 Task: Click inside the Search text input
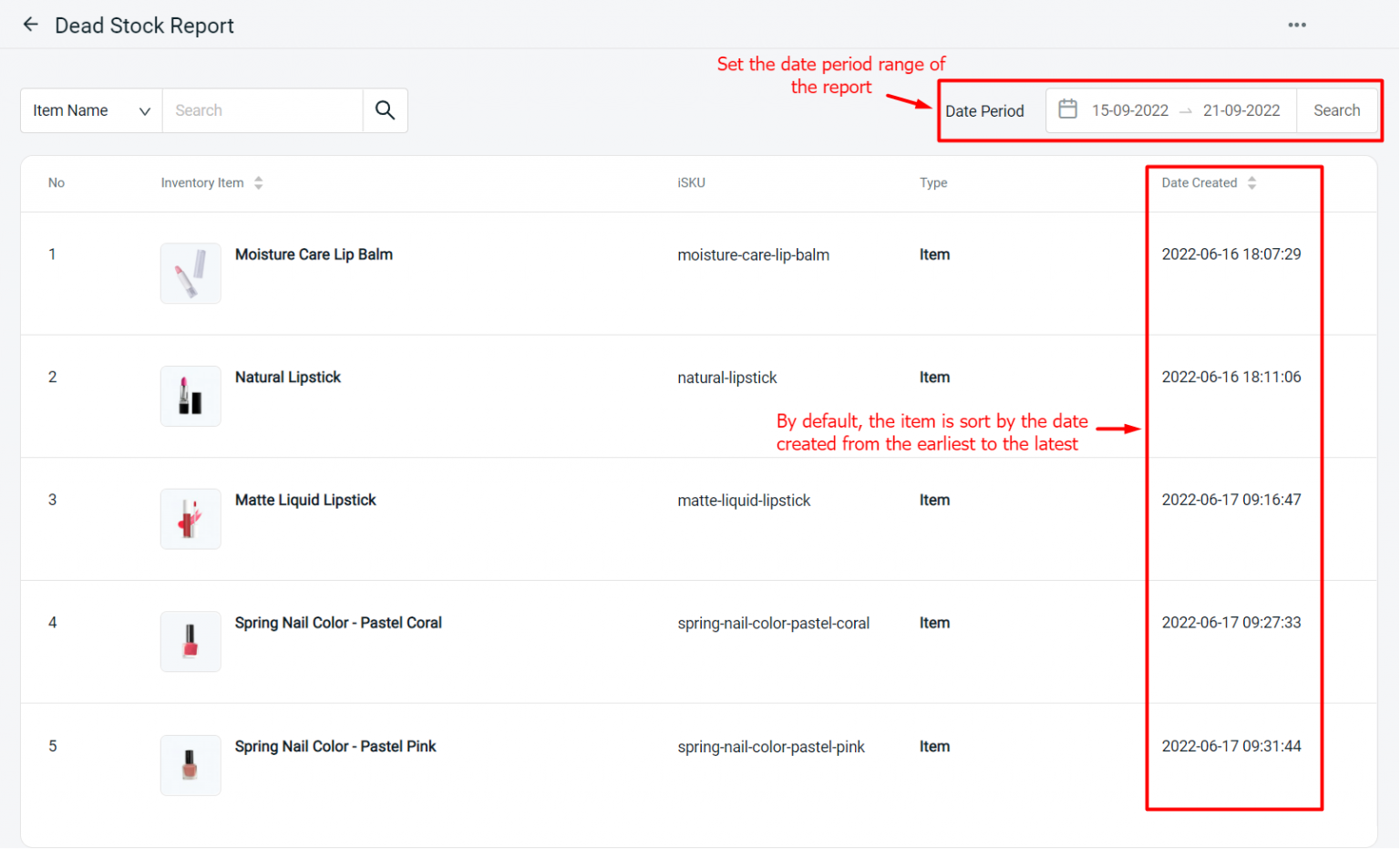click(262, 109)
